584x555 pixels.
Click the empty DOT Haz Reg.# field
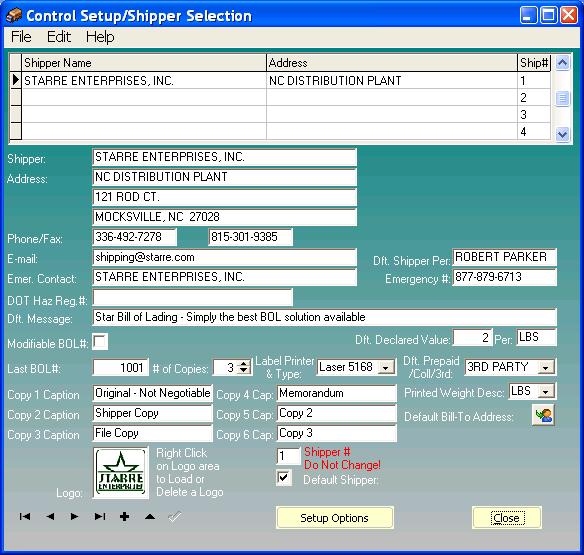click(x=193, y=298)
